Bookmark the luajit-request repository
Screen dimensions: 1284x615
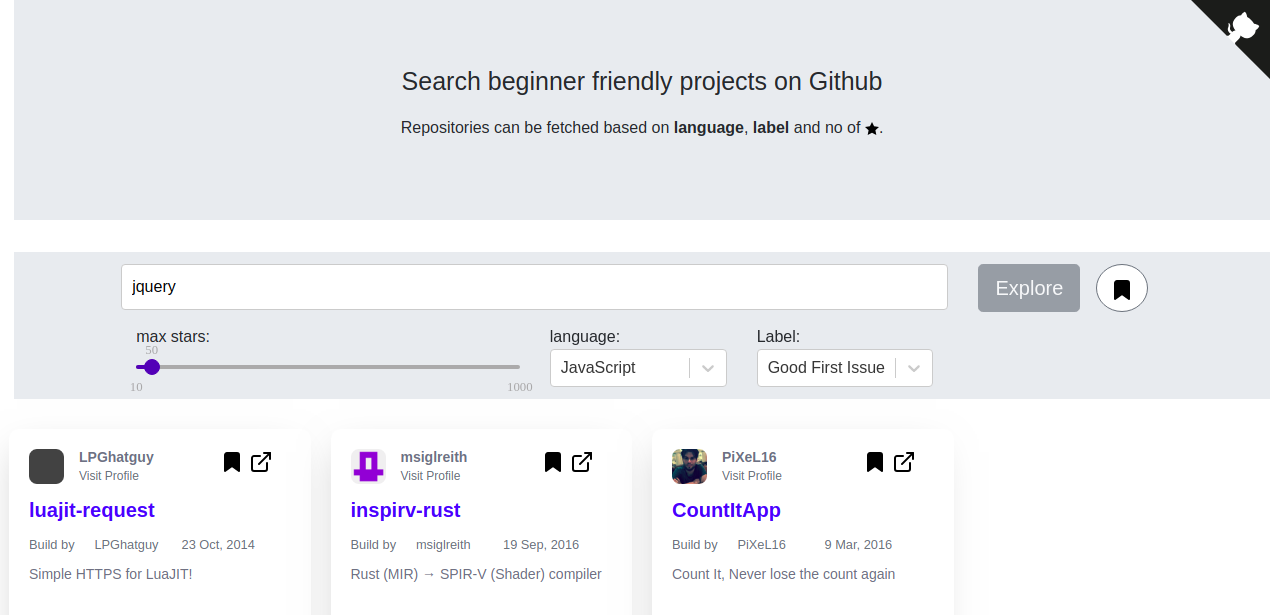tap(231, 462)
